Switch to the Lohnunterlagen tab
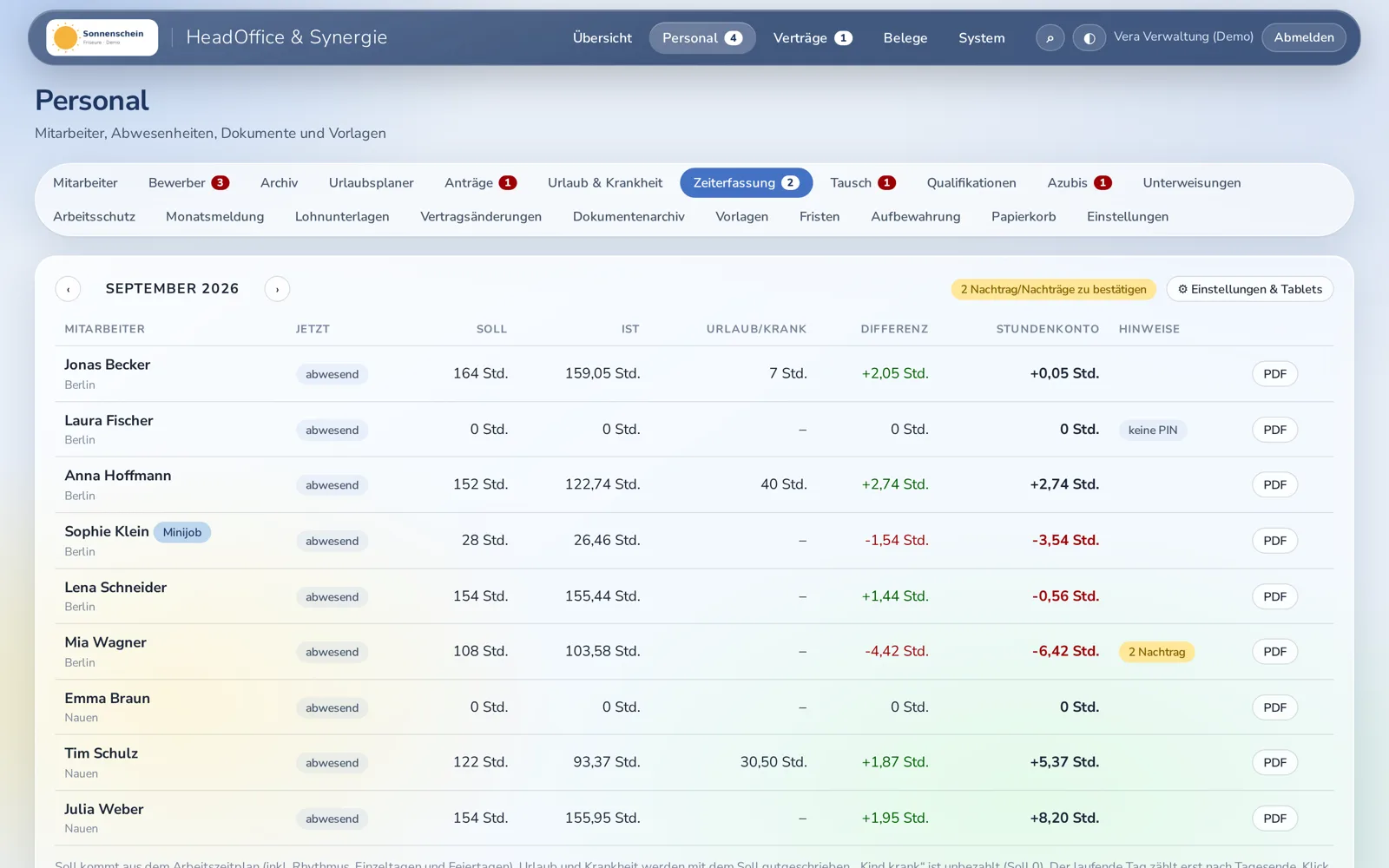The image size is (1389, 868). pos(342,217)
